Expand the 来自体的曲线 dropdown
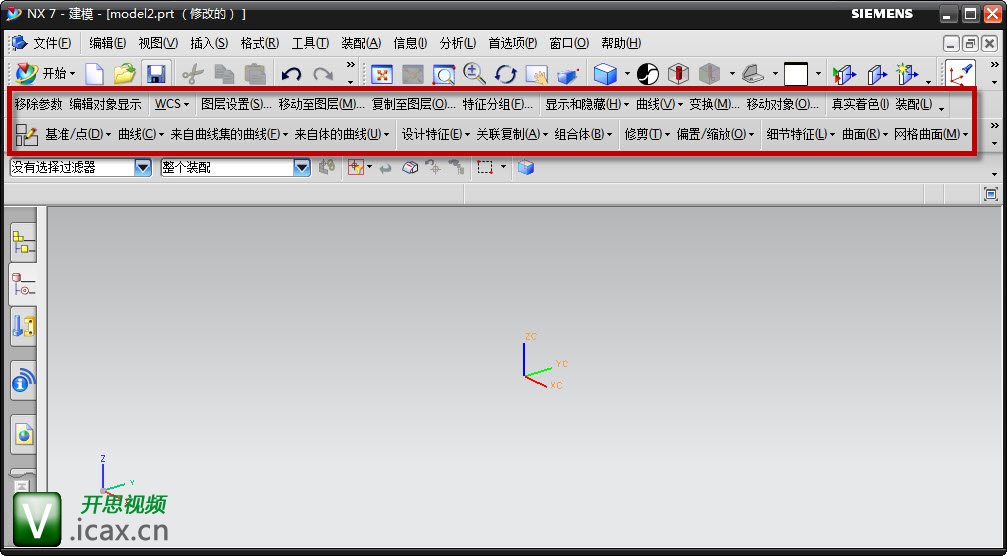1007x556 pixels. [342, 135]
